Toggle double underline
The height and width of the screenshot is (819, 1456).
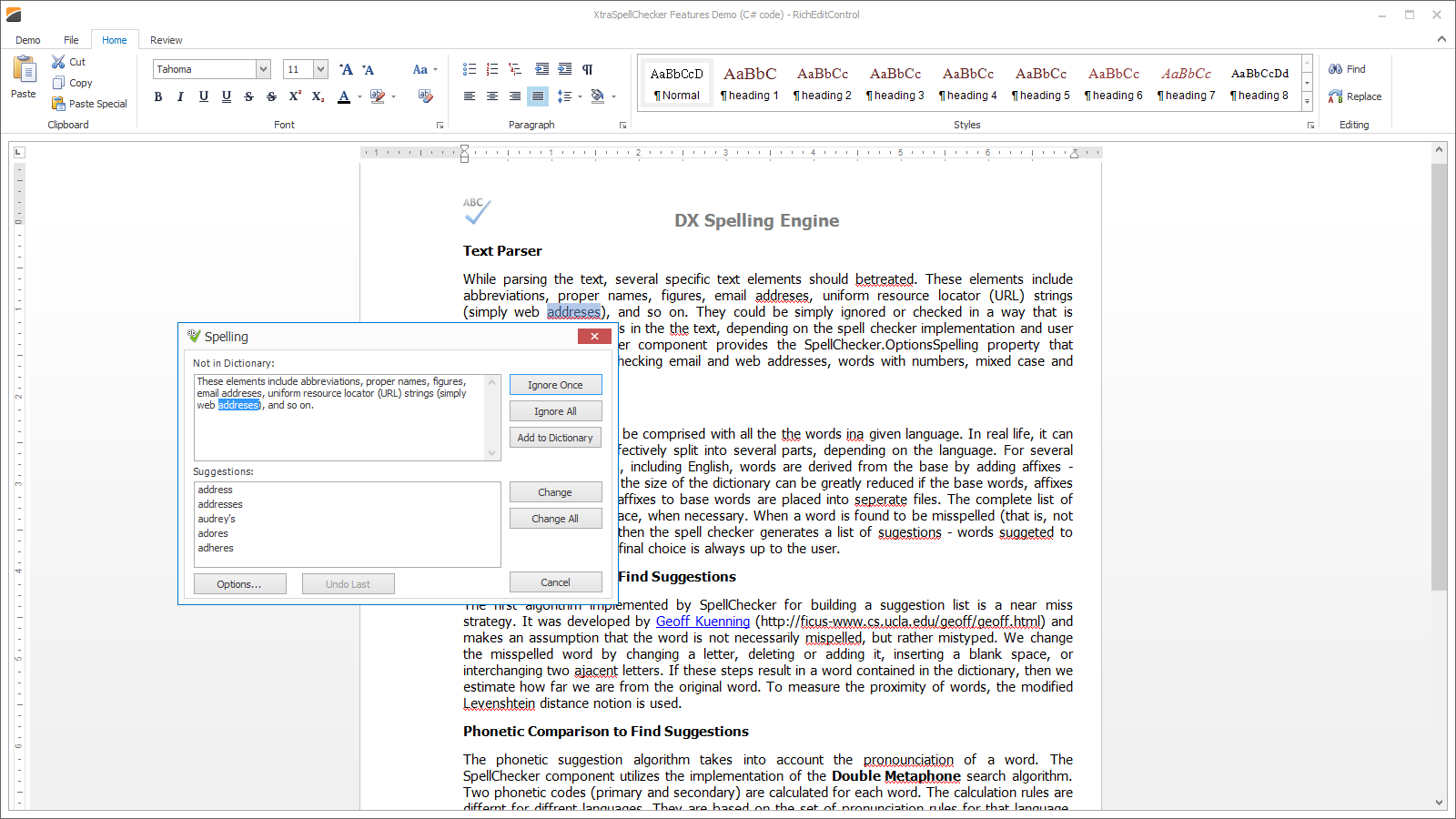[226, 96]
